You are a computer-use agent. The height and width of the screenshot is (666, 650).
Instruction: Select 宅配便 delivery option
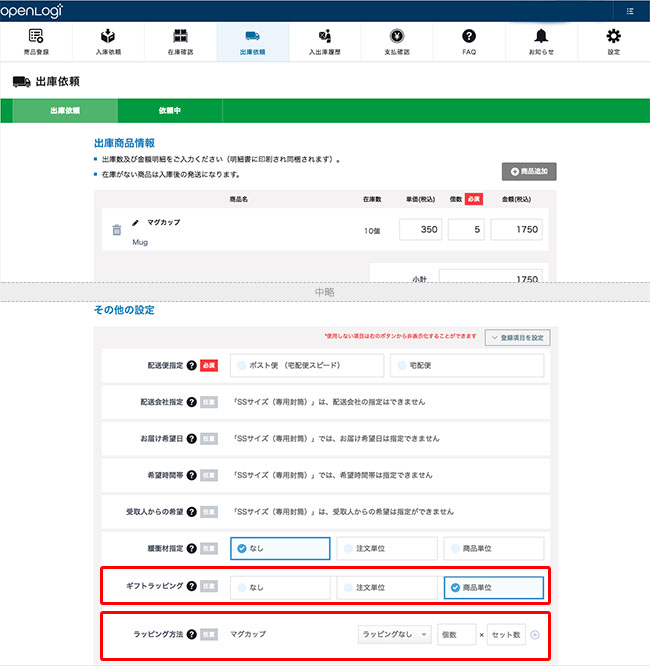coord(467,365)
